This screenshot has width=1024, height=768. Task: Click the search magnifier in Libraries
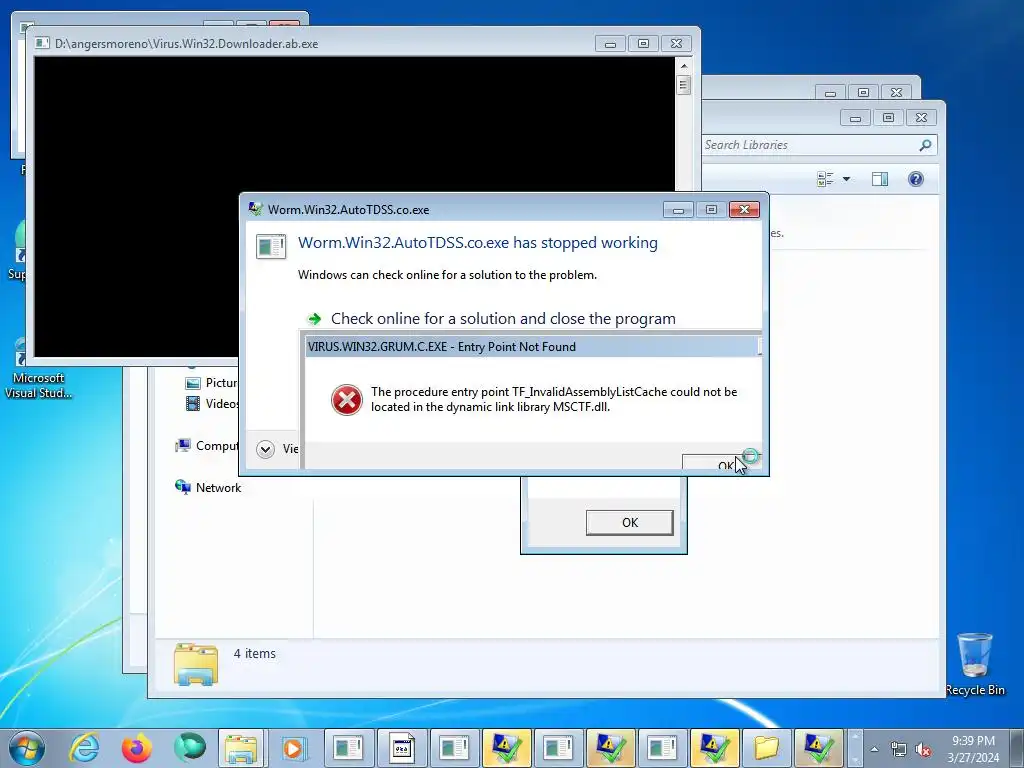pyautogui.click(x=925, y=145)
